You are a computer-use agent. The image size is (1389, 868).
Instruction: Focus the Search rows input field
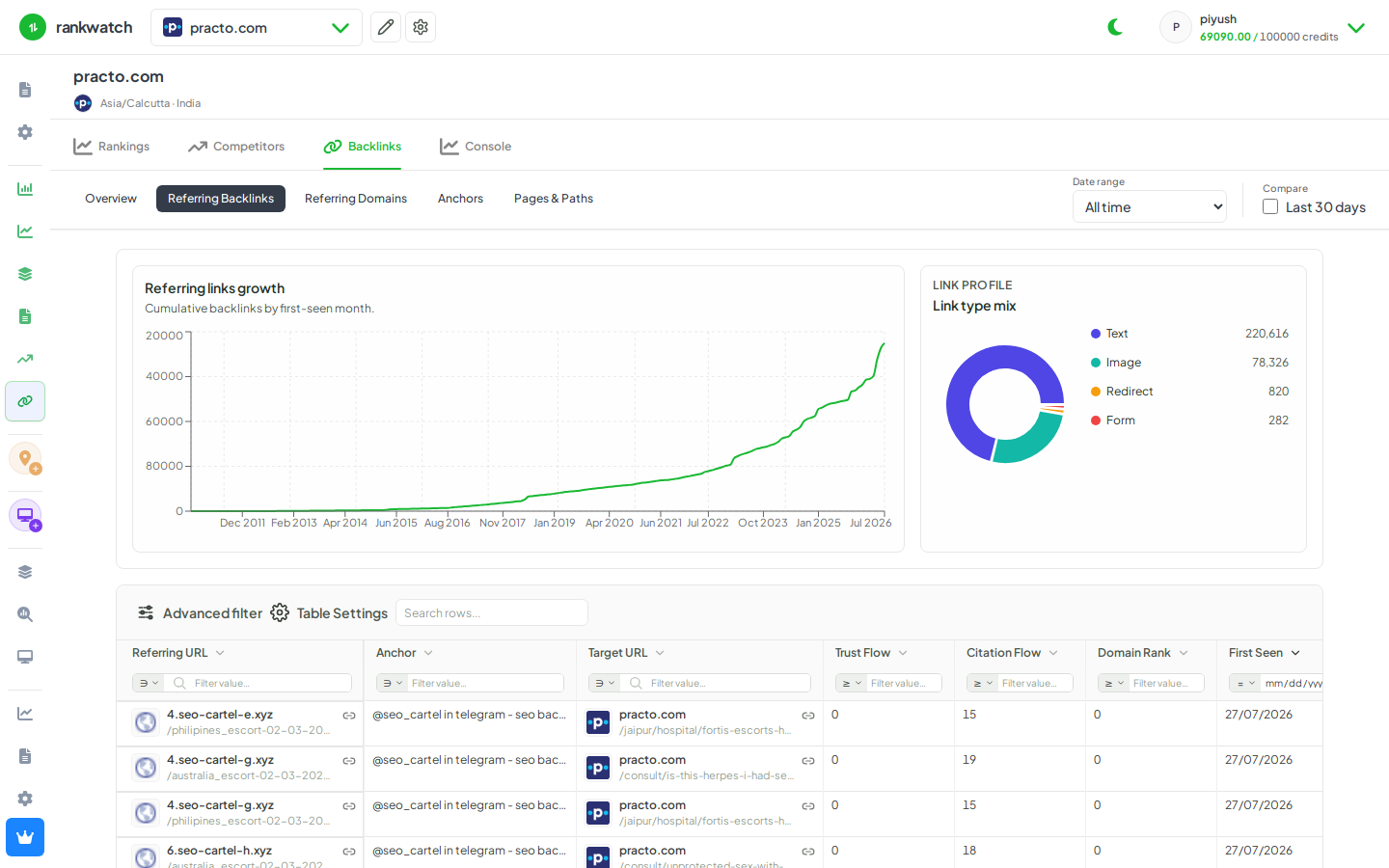pyautogui.click(x=492, y=612)
